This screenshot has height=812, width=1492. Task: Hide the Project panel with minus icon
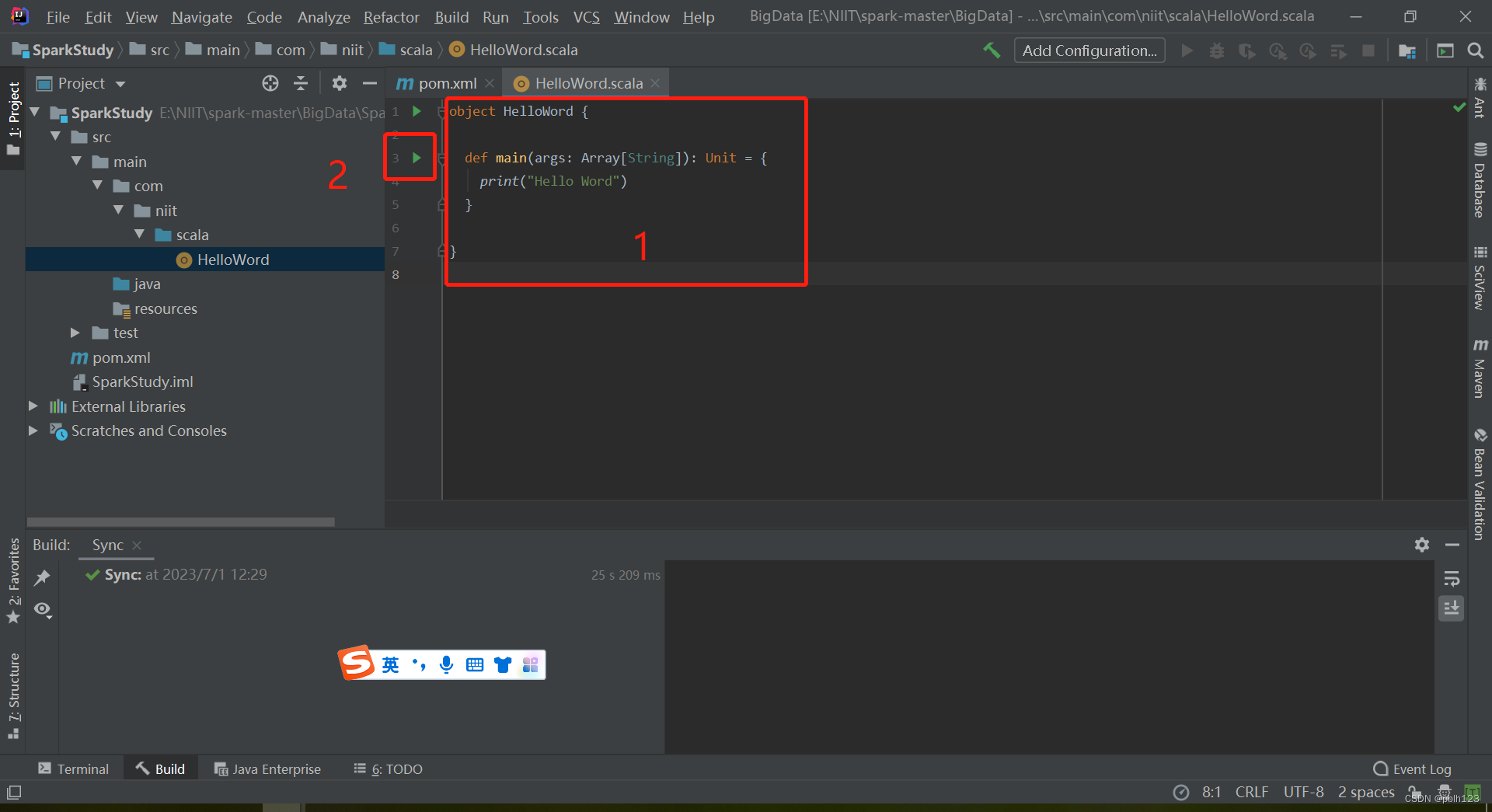pos(370,83)
